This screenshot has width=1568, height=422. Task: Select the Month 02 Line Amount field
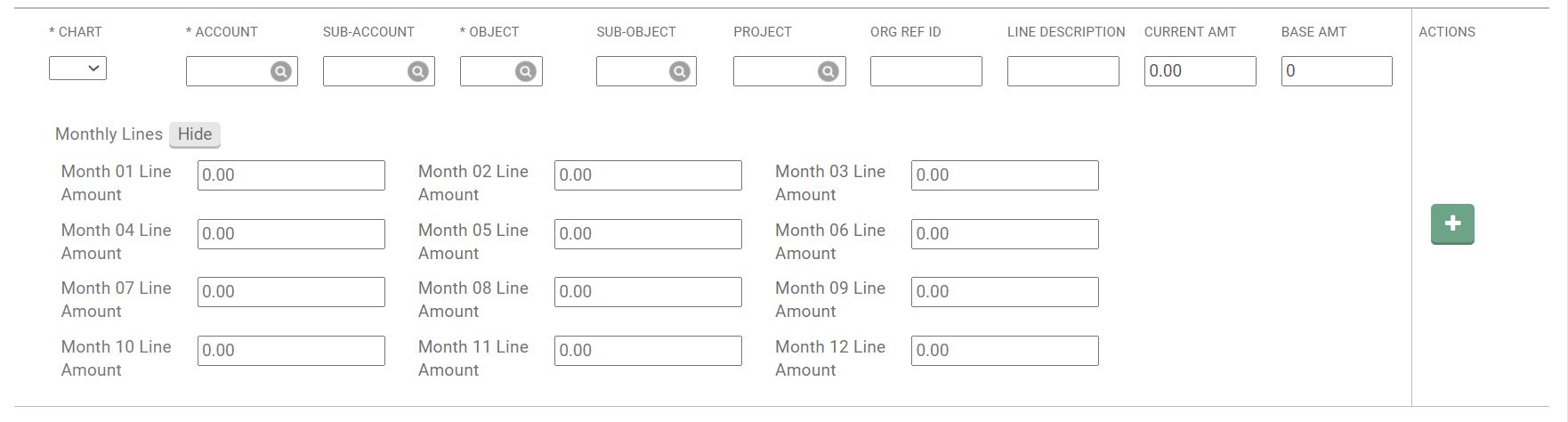648,175
